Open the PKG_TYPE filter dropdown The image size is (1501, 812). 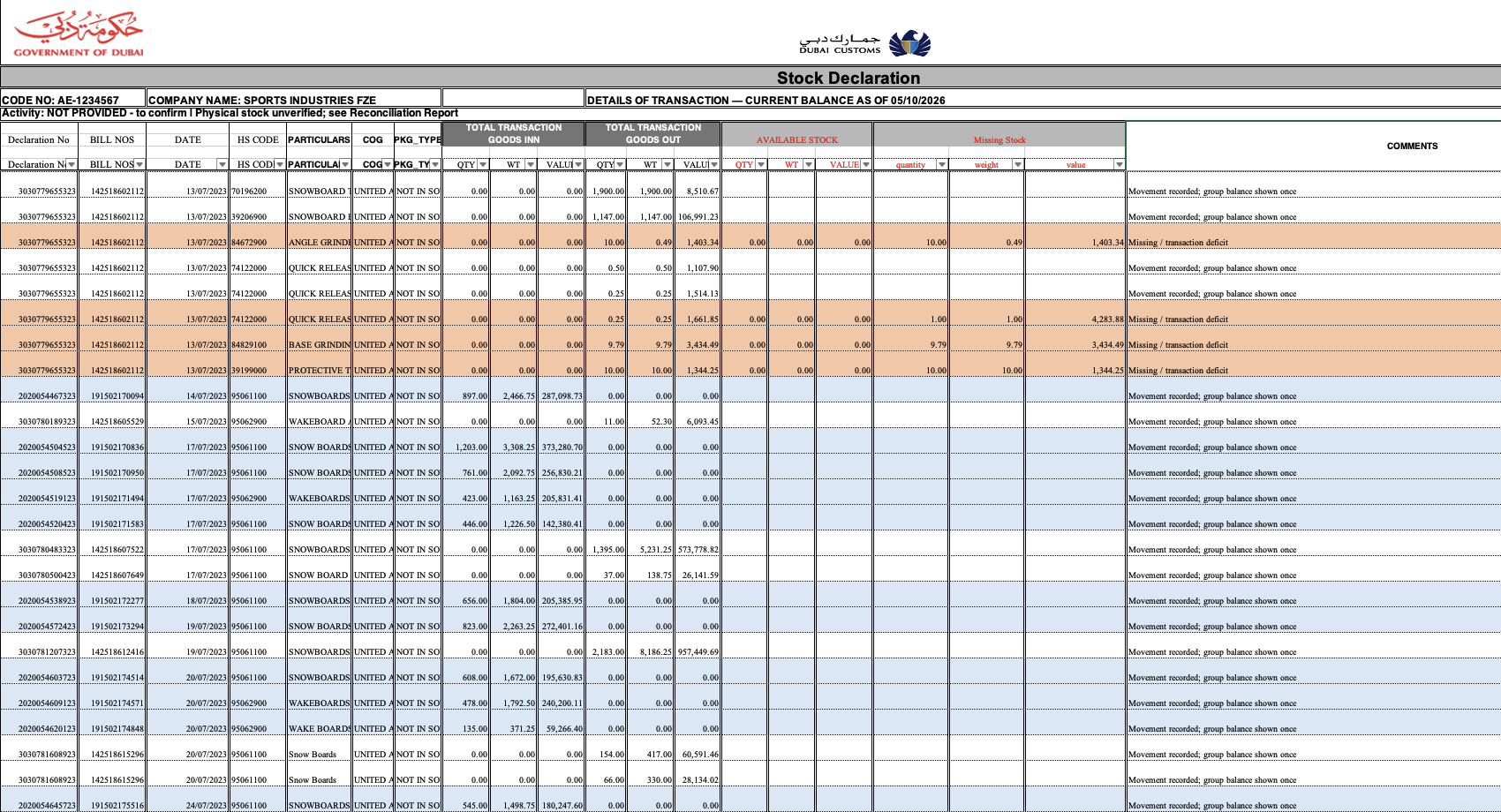pyautogui.click(x=435, y=164)
